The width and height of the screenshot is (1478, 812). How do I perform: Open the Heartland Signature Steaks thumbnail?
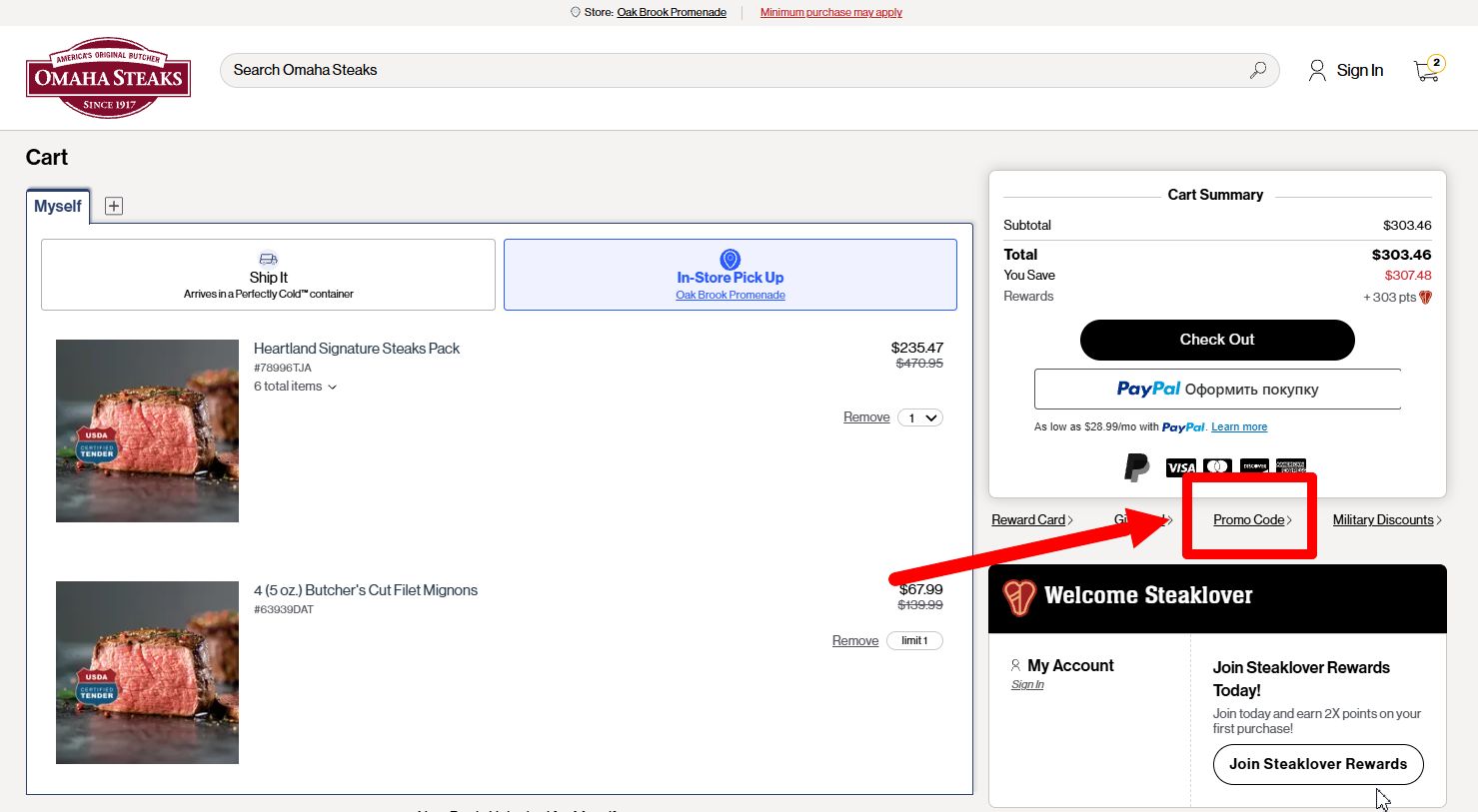click(147, 430)
